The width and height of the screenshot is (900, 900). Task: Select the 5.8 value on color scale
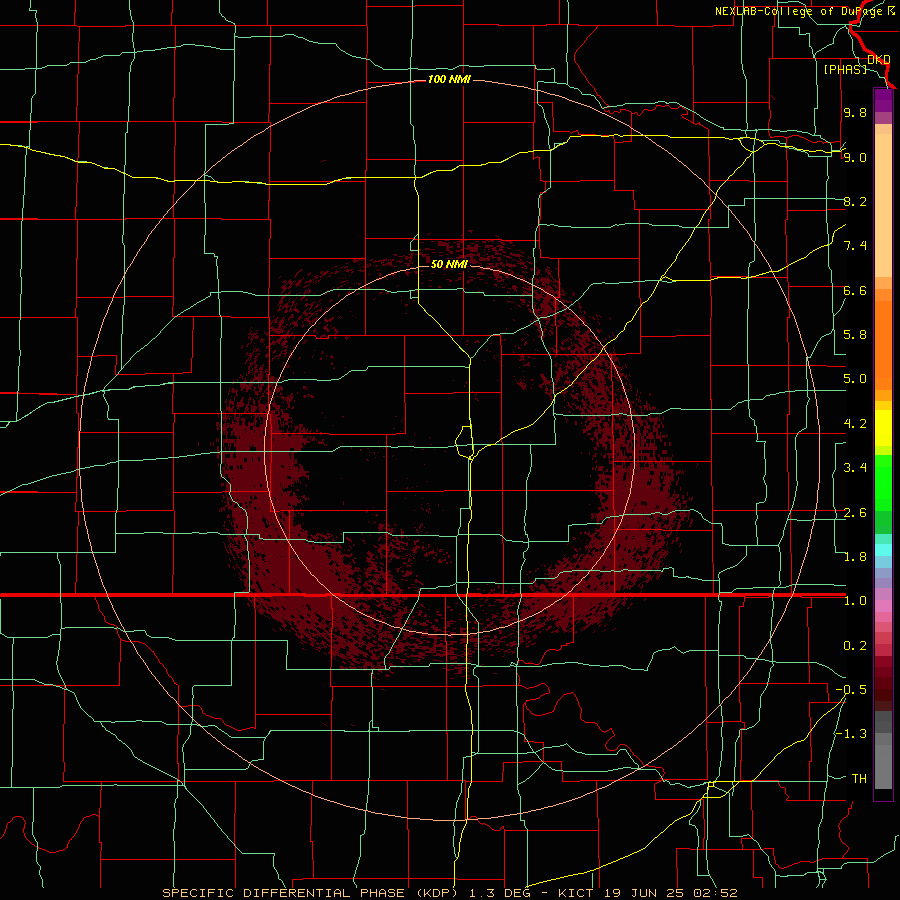pos(855,335)
